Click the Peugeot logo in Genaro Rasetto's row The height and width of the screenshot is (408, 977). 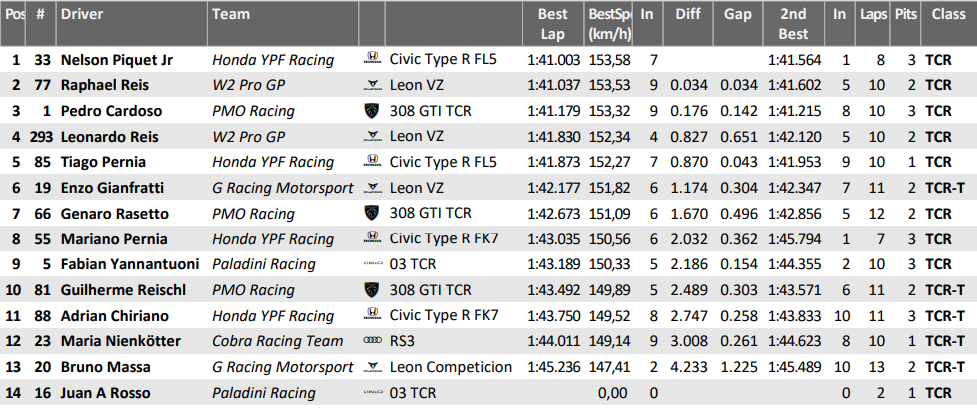point(373,214)
